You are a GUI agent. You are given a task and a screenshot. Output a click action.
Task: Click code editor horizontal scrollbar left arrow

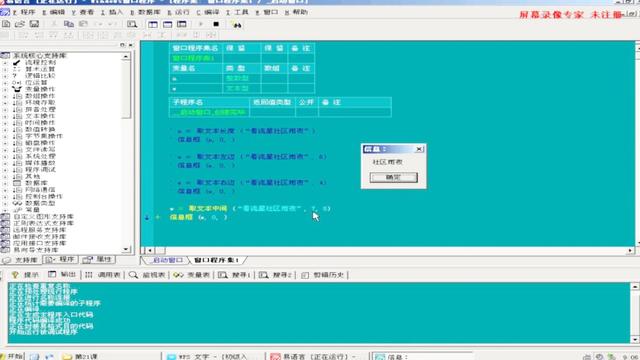[x=150, y=250]
